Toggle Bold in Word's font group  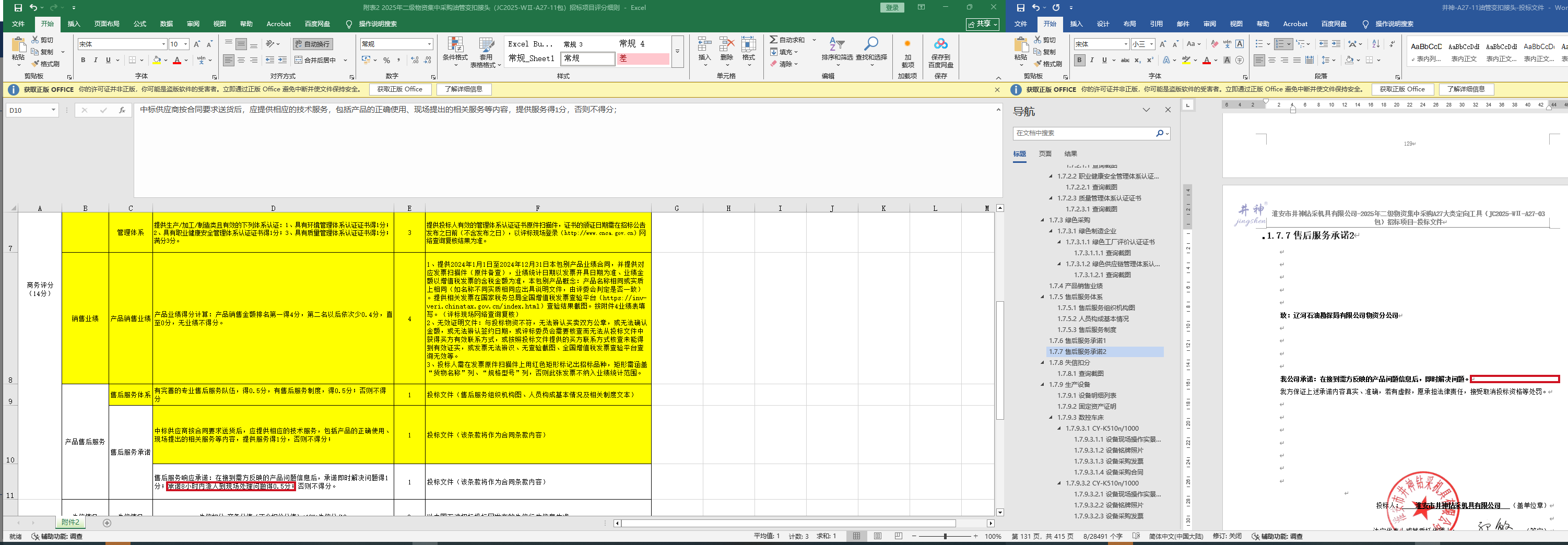pos(1079,60)
